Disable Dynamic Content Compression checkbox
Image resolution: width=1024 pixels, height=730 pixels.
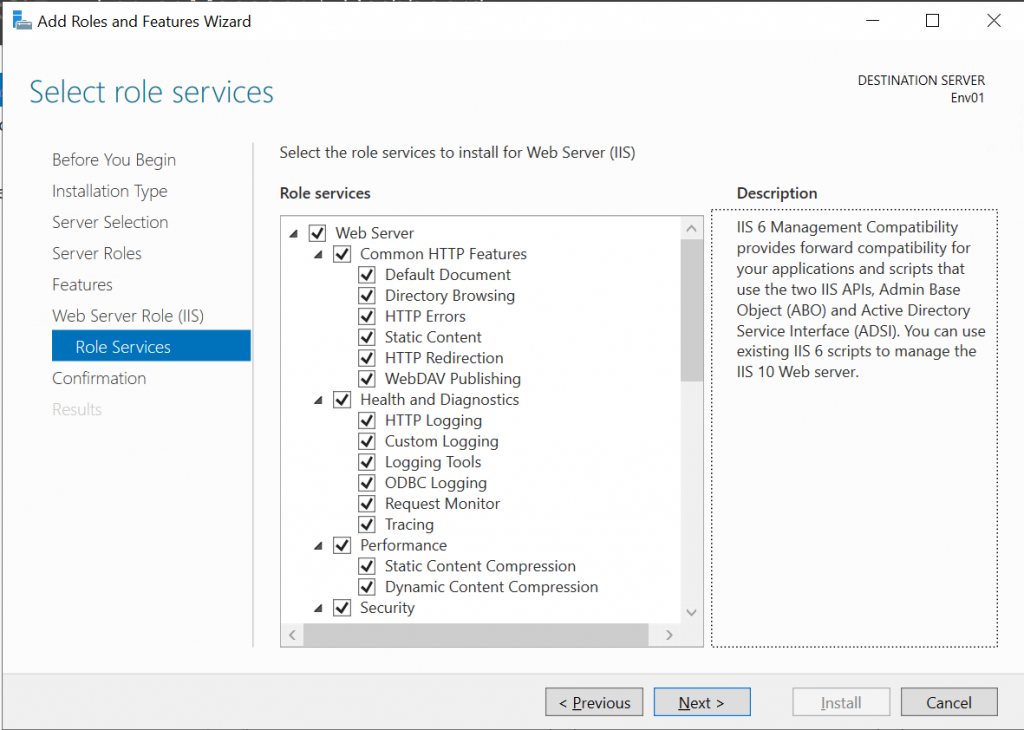[x=367, y=587]
